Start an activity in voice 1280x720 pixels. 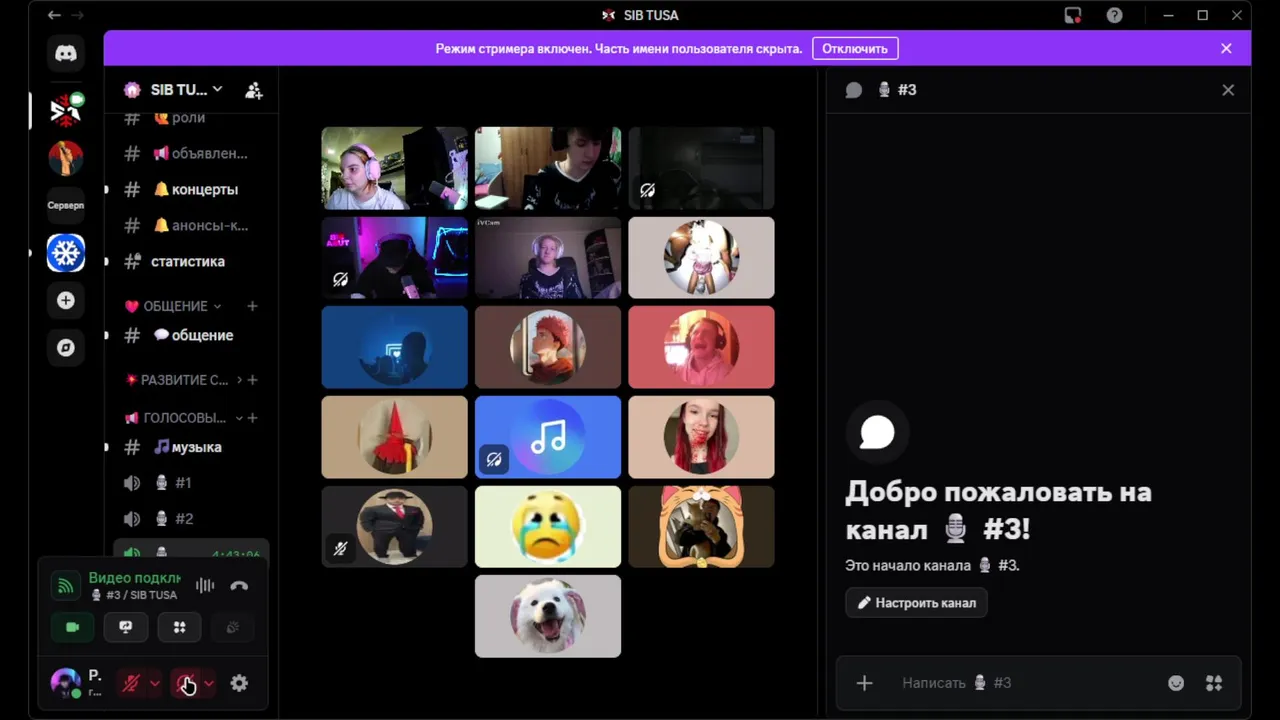[x=180, y=627]
